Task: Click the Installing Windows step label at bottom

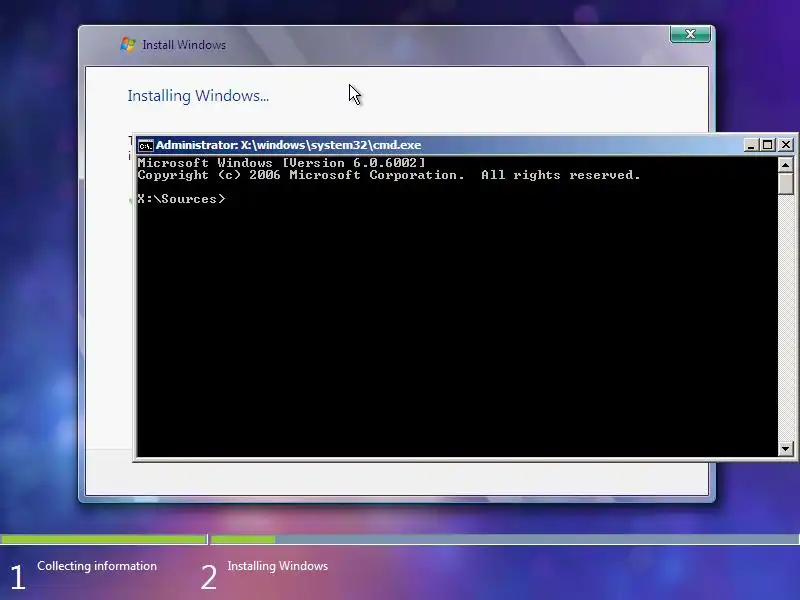Action: (278, 566)
